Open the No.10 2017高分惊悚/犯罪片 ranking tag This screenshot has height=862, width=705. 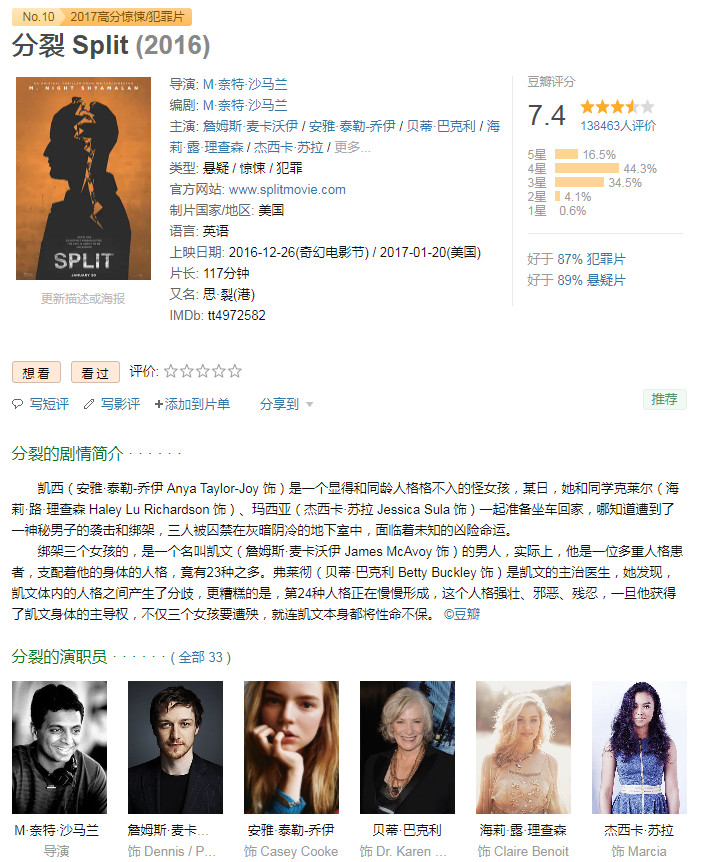102,16
